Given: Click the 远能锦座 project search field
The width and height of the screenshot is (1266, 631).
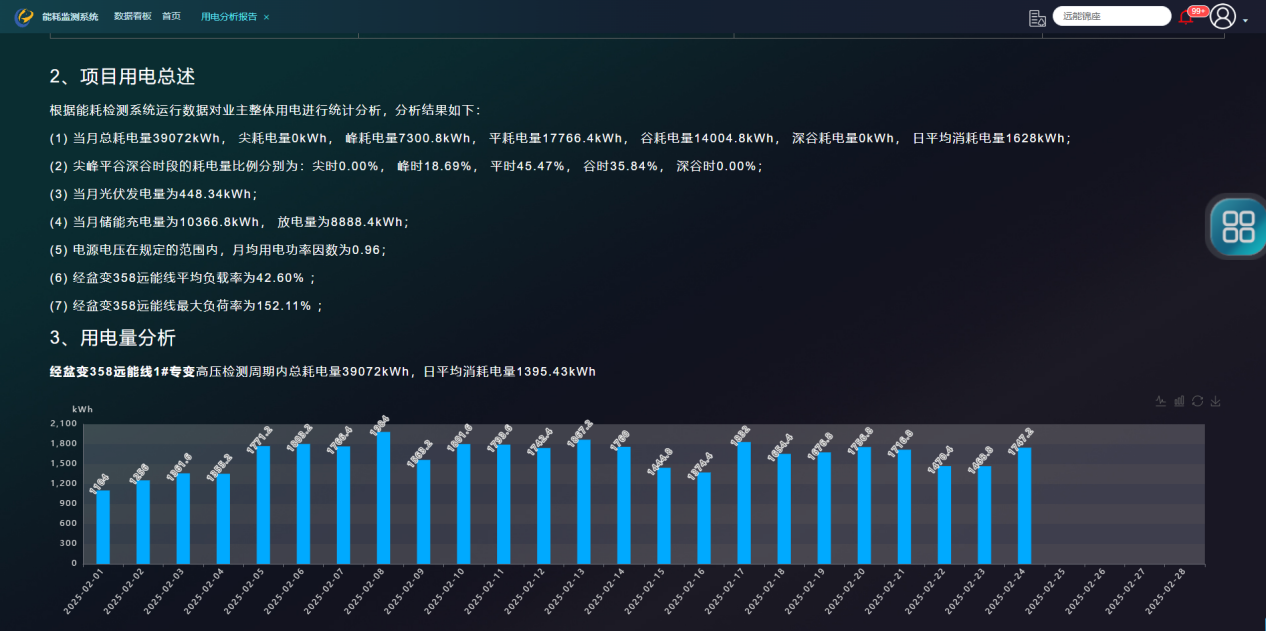Looking at the screenshot, I should tap(1112, 16).
